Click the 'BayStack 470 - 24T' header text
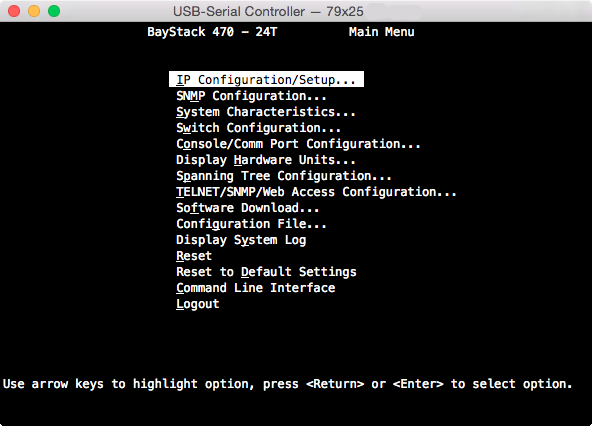 click(212, 32)
